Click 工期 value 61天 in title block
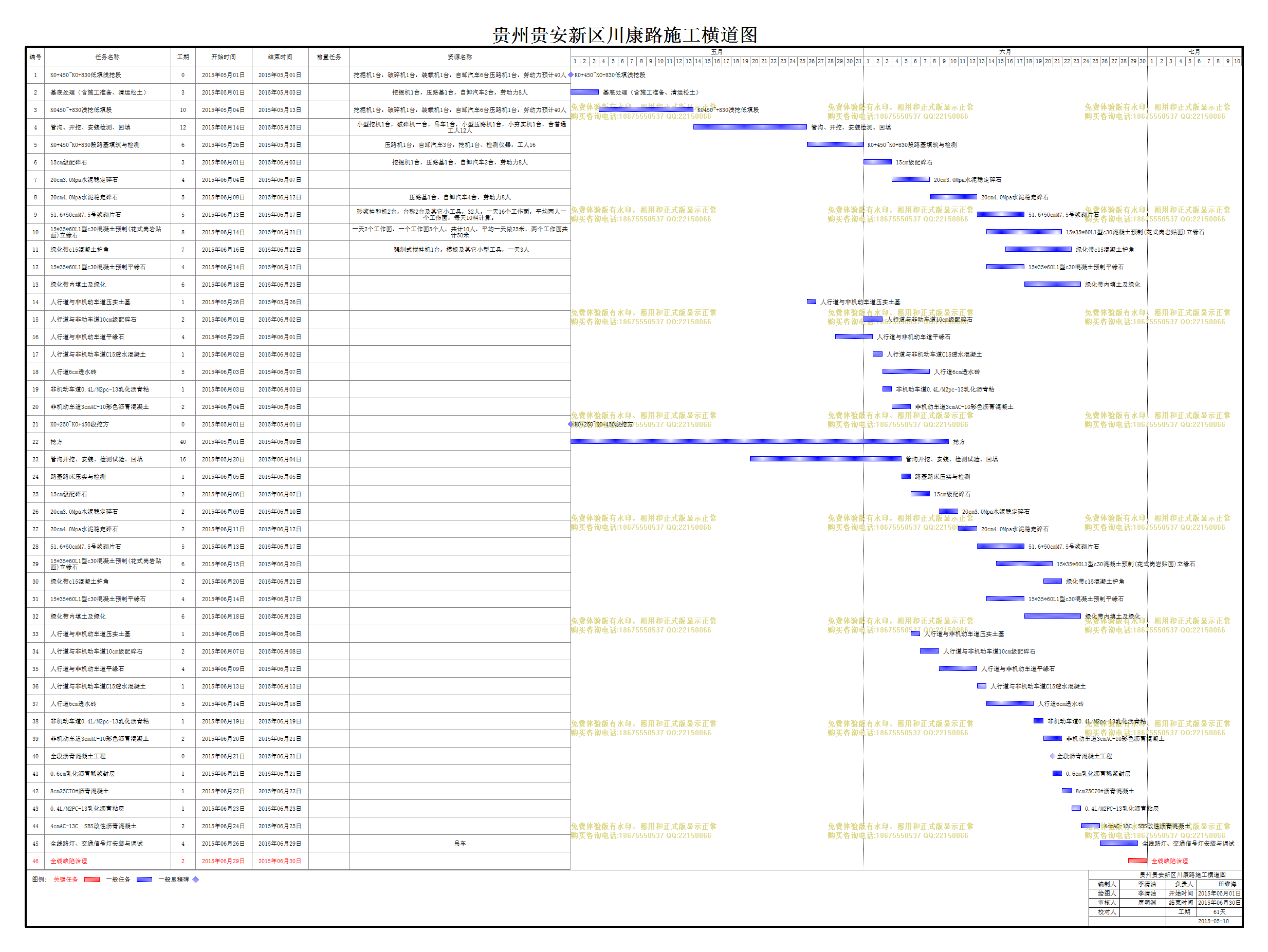This screenshot has width=1268, height=952. tap(1219, 912)
